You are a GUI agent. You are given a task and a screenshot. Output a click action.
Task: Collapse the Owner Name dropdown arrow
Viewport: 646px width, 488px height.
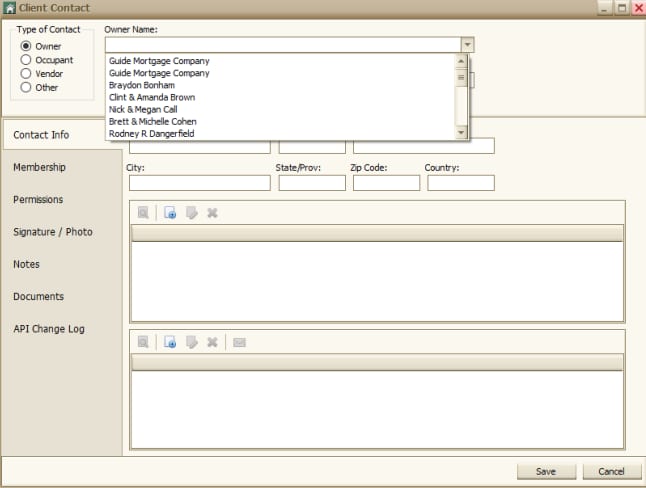point(467,45)
